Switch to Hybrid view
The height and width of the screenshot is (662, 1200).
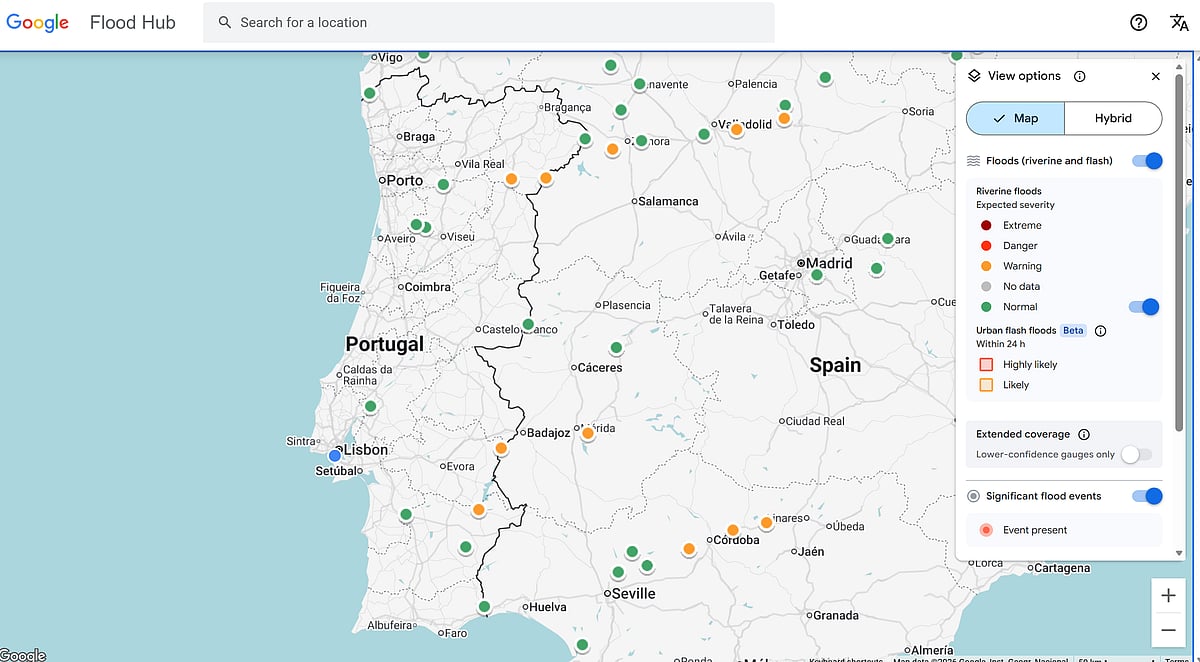(x=1113, y=118)
